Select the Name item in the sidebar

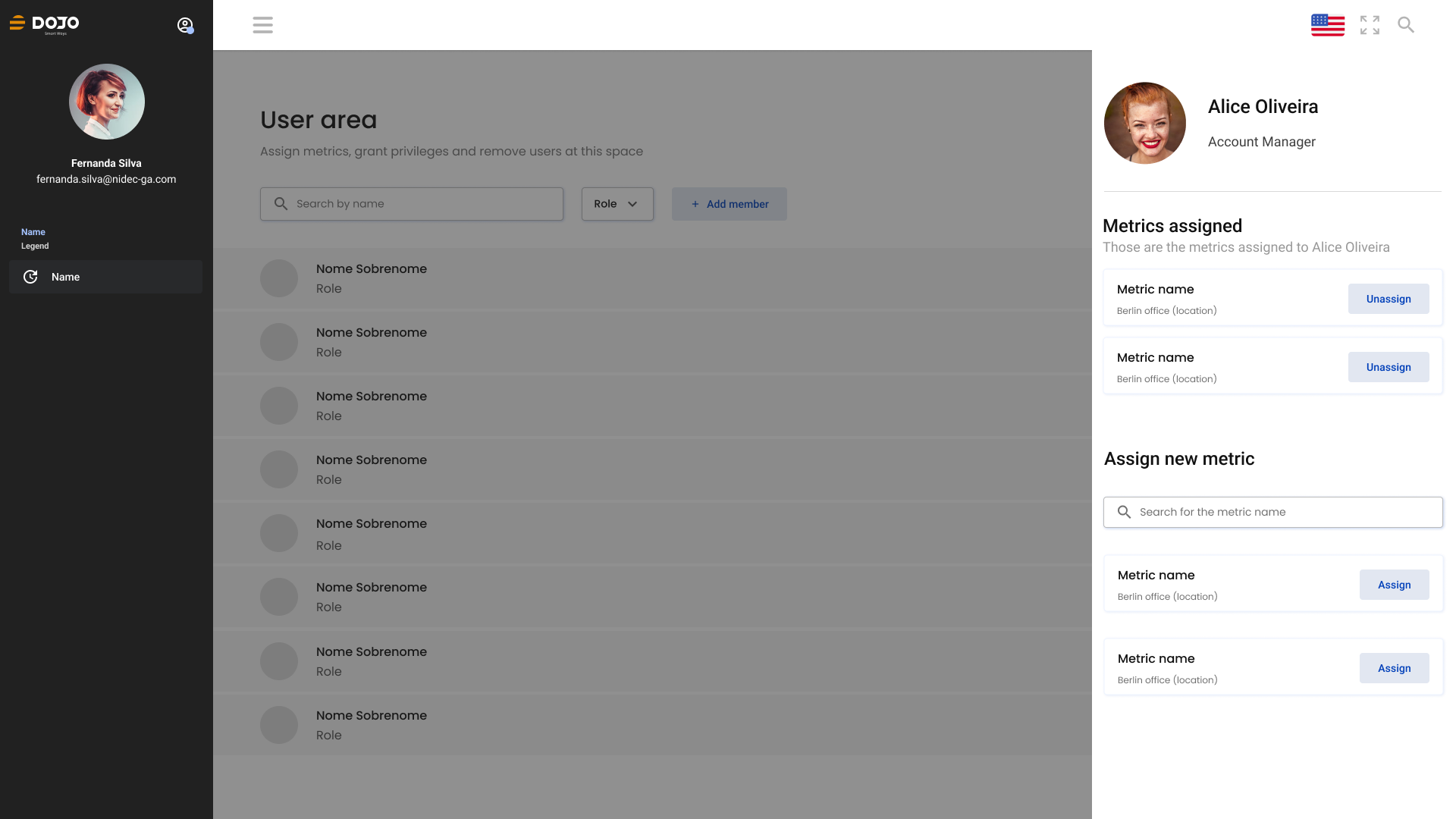click(105, 277)
